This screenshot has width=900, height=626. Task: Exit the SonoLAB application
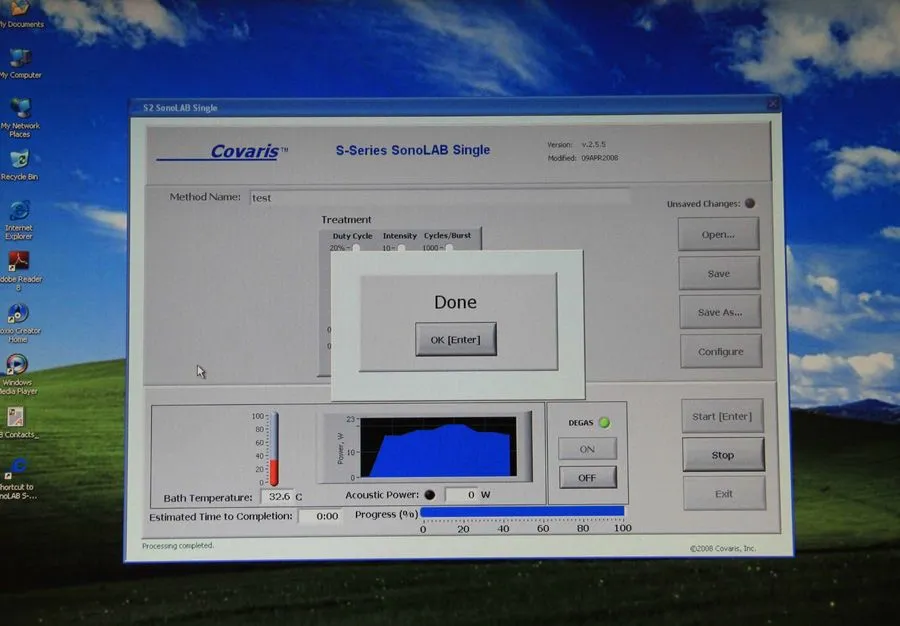coord(724,493)
